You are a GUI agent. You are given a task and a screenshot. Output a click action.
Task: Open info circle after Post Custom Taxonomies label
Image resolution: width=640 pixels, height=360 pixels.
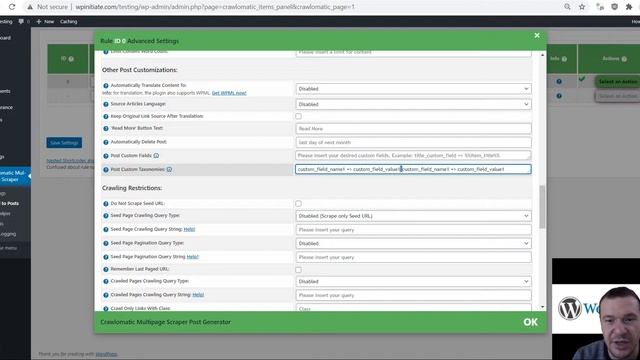pos(169,169)
